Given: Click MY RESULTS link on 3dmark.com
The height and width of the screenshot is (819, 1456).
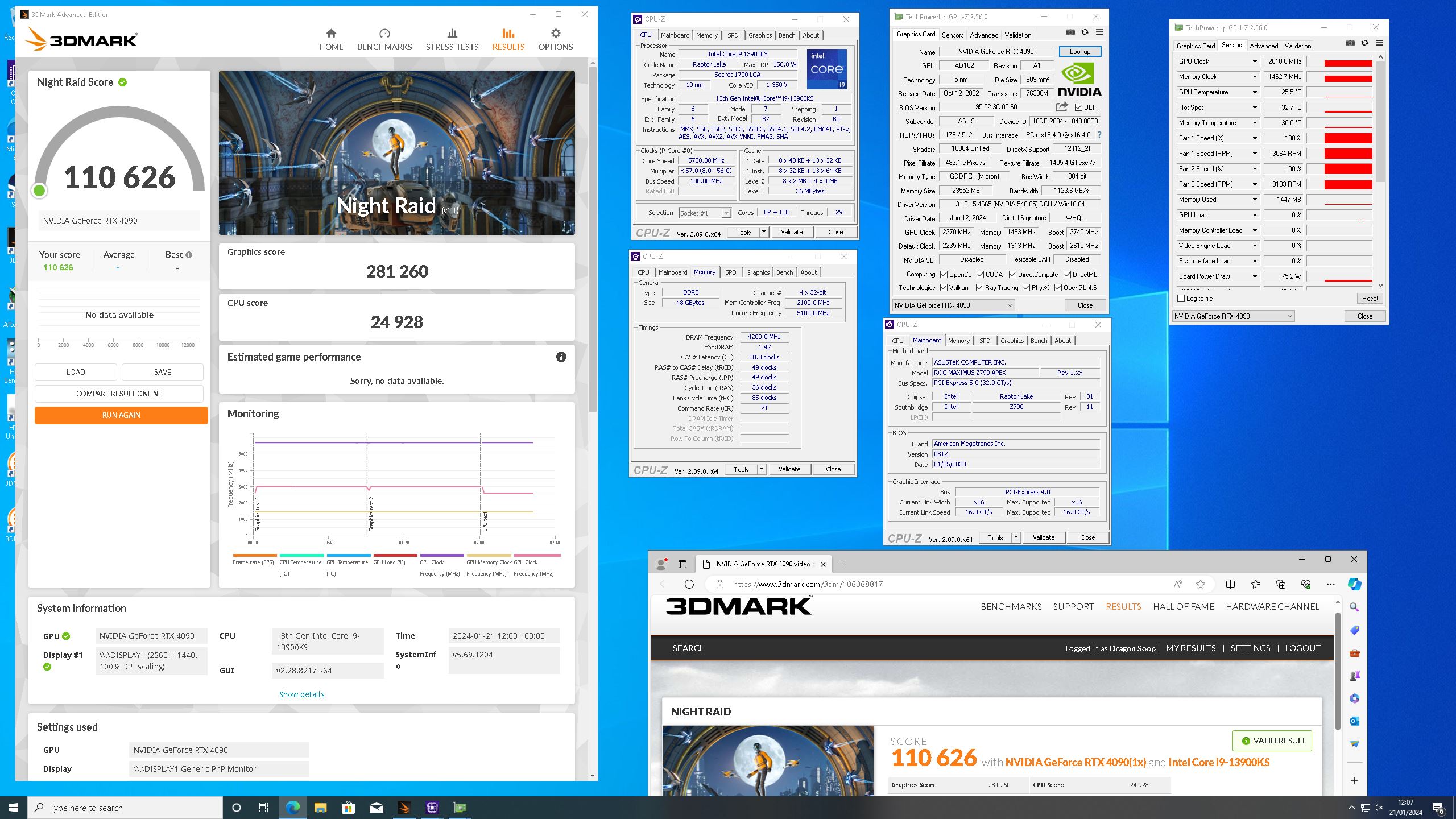Looking at the screenshot, I should click(x=1190, y=648).
